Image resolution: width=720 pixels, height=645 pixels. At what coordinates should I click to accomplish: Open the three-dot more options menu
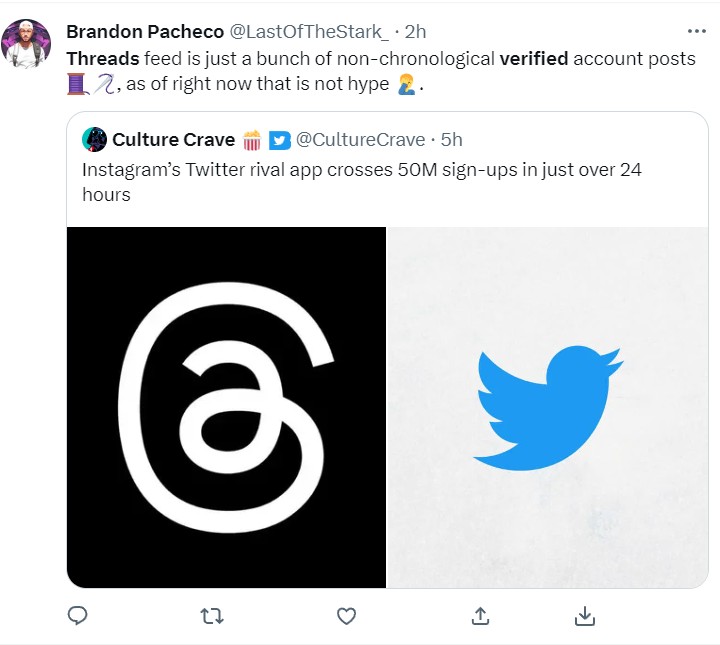tap(696, 31)
